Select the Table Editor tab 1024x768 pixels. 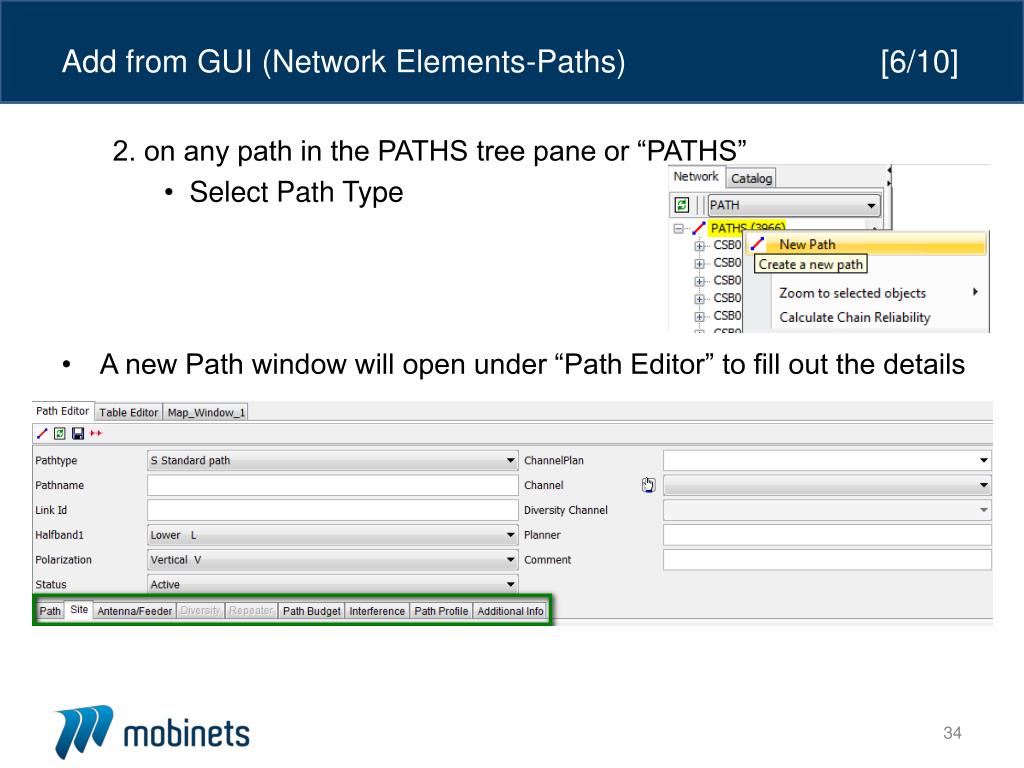click(x=129, y=413)
